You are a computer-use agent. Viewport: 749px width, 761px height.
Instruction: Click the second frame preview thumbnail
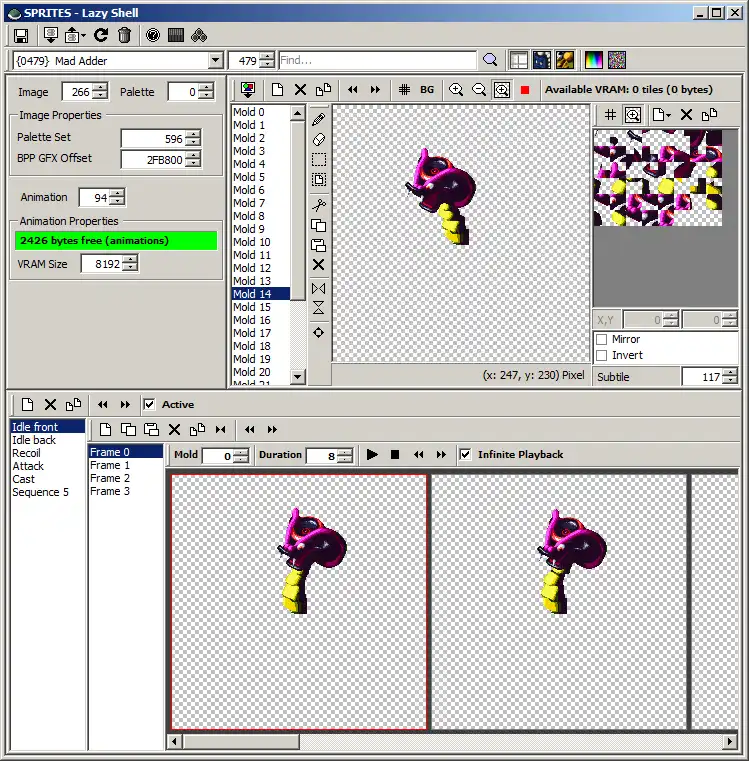click(x=559, y=602)
